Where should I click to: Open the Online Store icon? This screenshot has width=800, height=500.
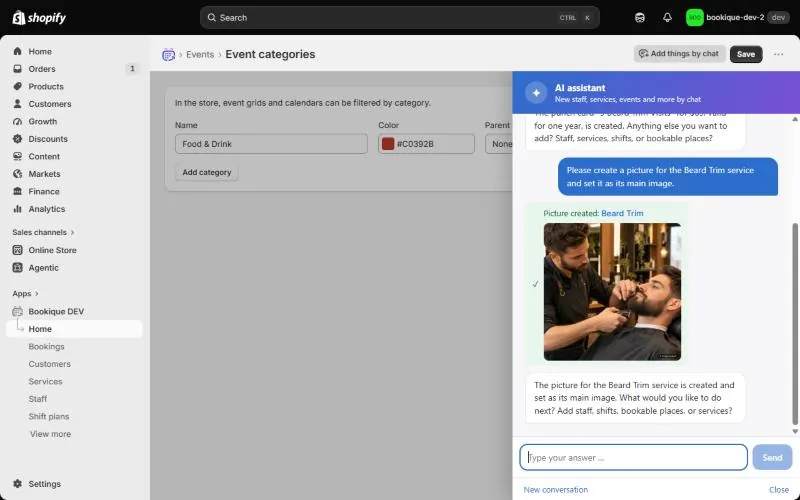click(x=17, y=250)
